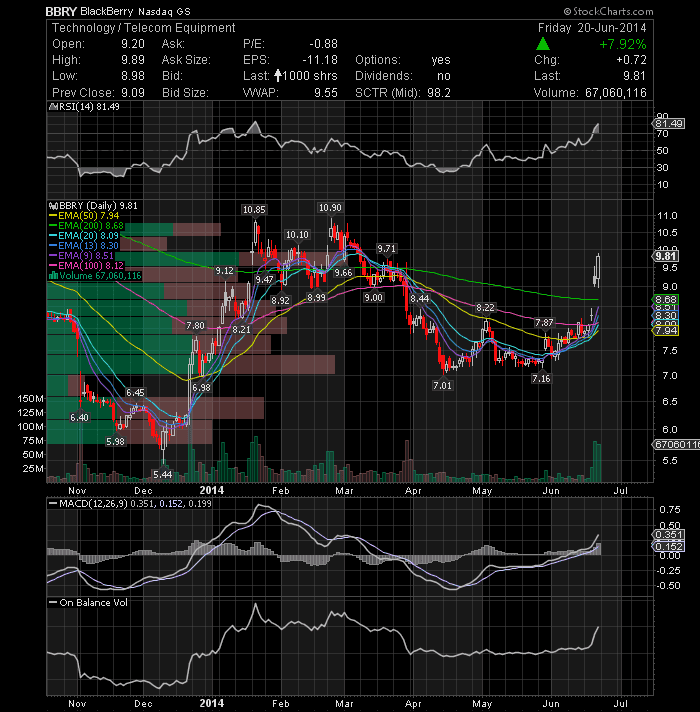This screenshot has width=700, height=712.
Task: Click the 7.01 low price label
Action: click(x=442, y=386)
